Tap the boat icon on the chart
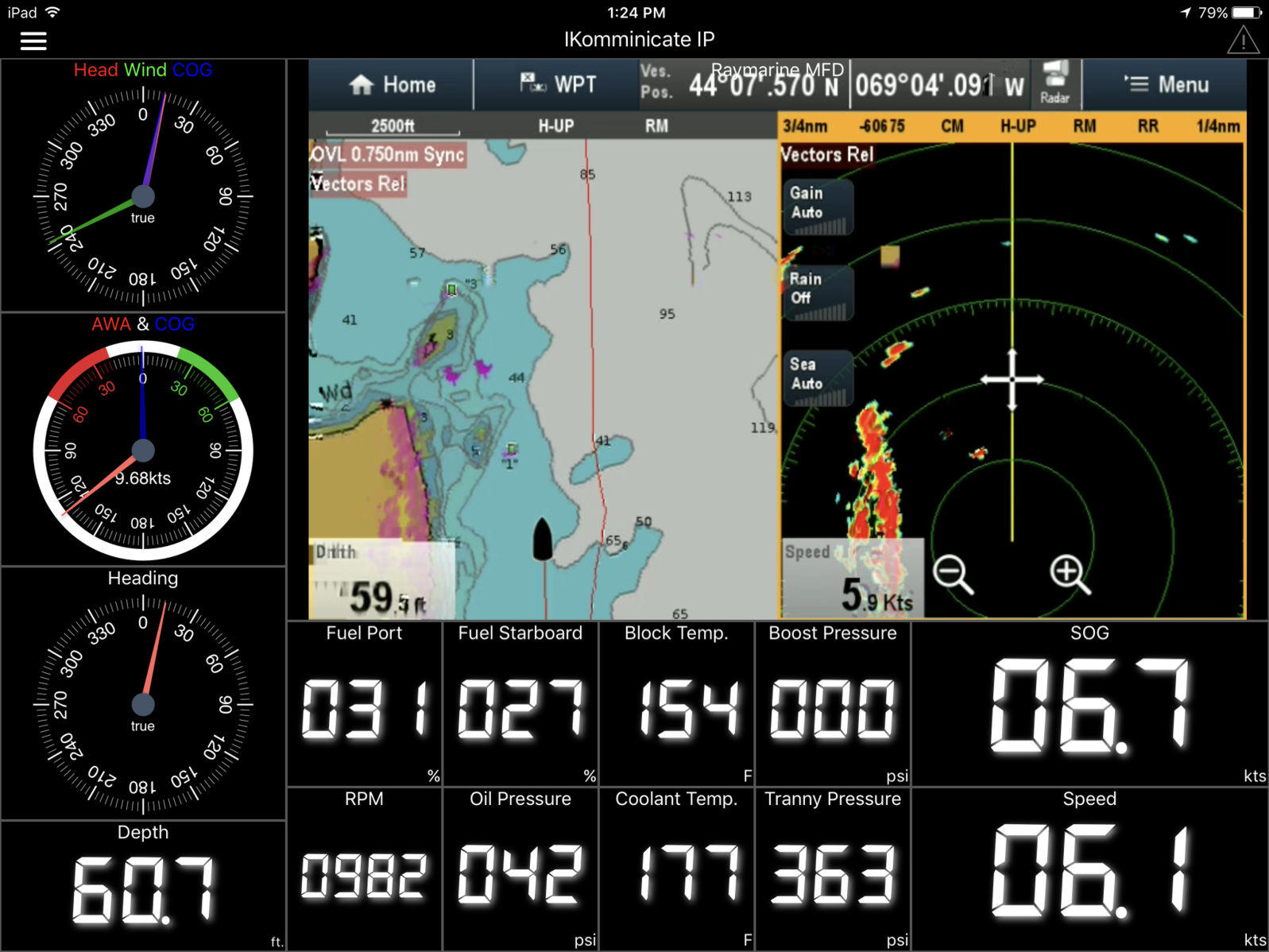Viewport: 1269px width, 952px height. (x=544, y=539)
